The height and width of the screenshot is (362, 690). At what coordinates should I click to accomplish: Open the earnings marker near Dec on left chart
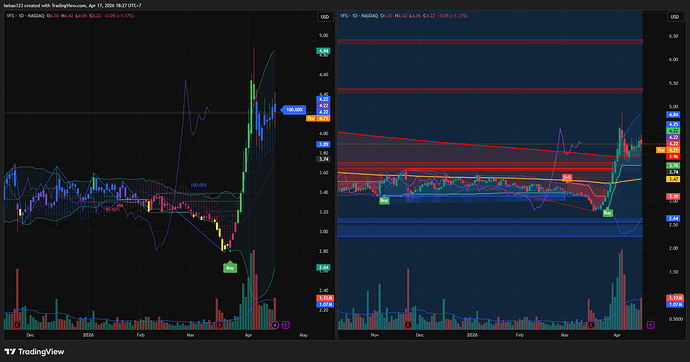tap(18, 325)
